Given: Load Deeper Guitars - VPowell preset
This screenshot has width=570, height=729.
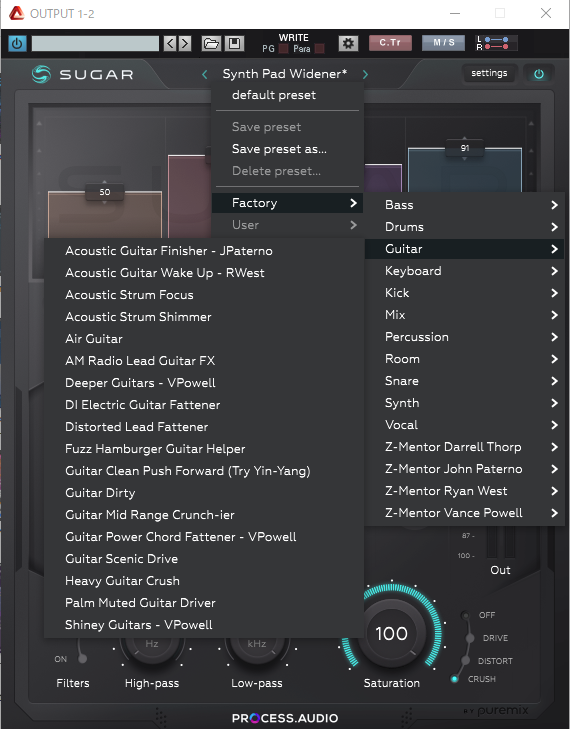Looking at the screenshot, I should [204, 383].
